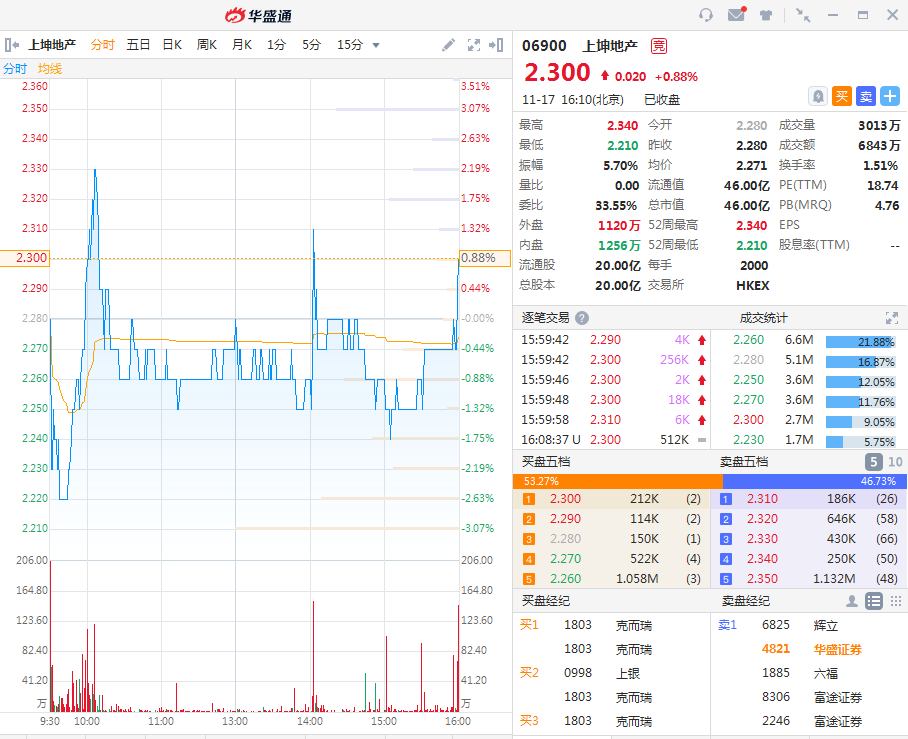
Task: Click the 卖盘经纪 header
Action: (x=746, y=601)
